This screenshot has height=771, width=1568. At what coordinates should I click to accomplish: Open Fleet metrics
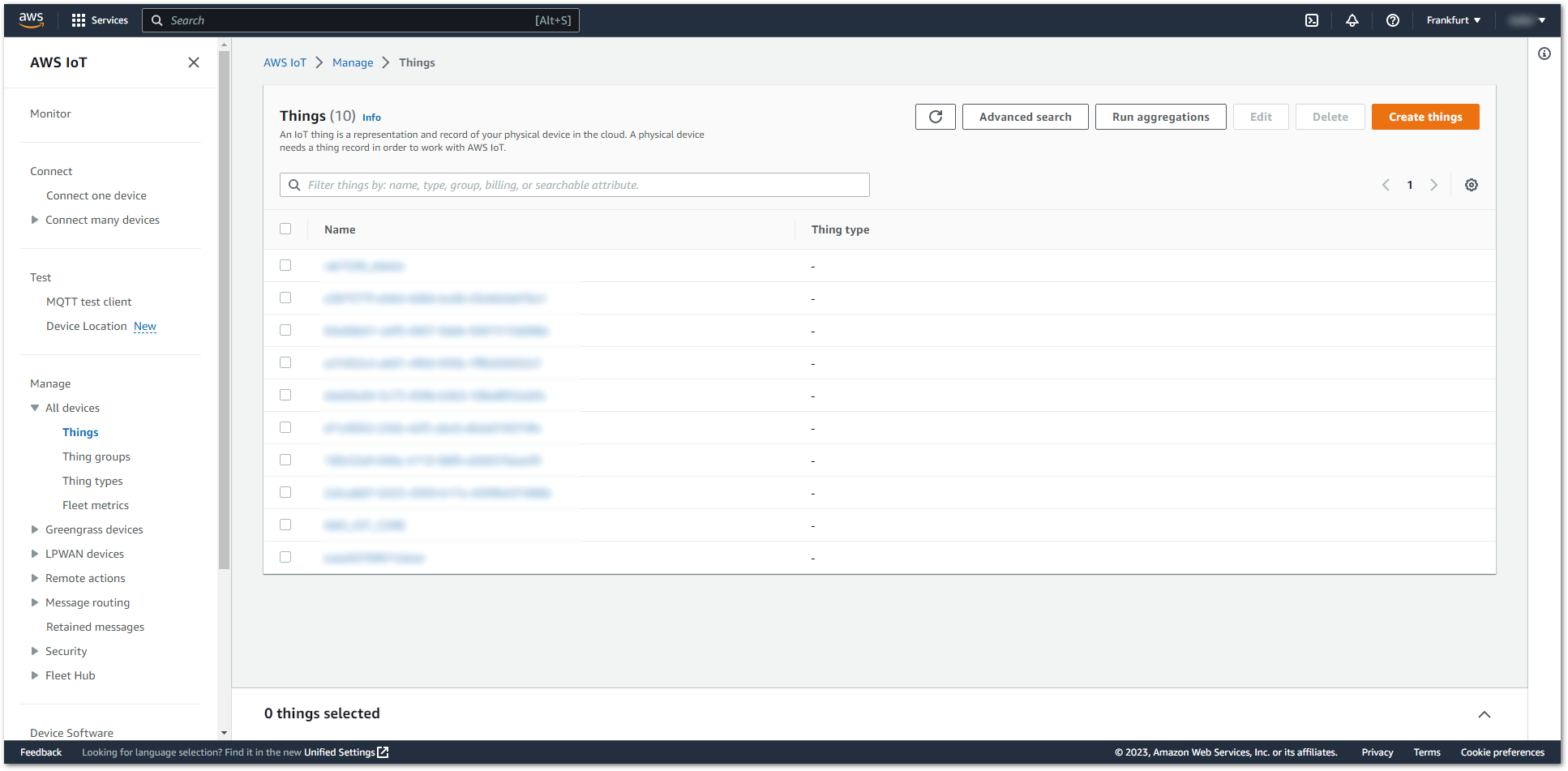click(96, 505)
